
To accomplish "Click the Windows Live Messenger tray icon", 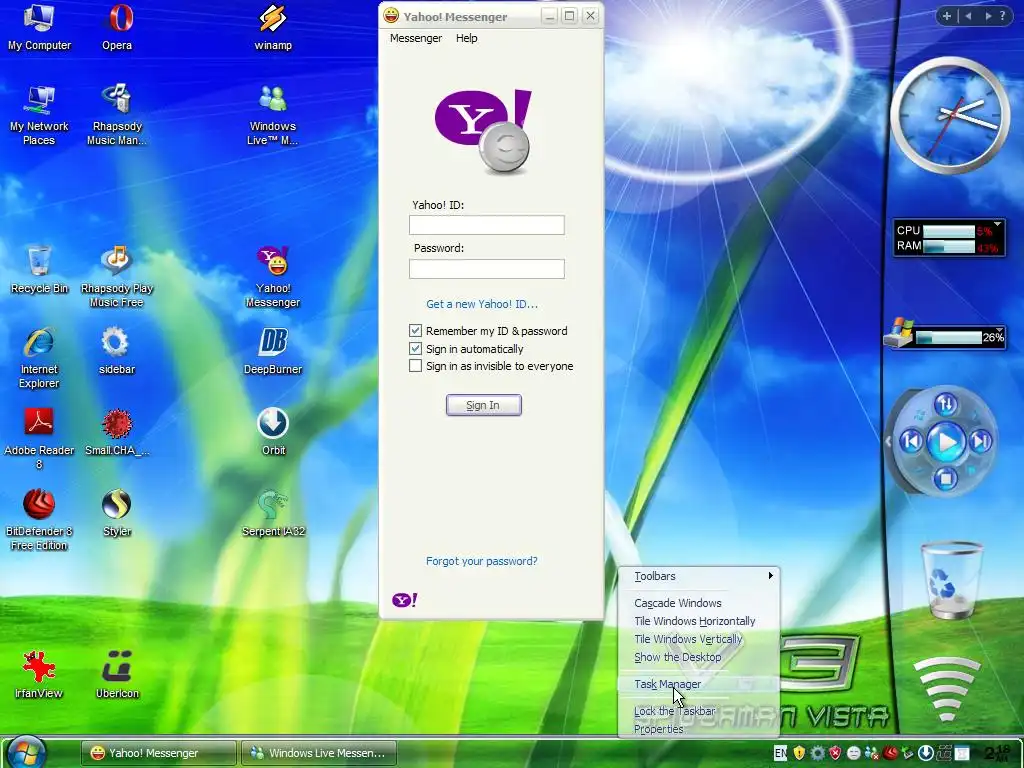I will 871,753.
